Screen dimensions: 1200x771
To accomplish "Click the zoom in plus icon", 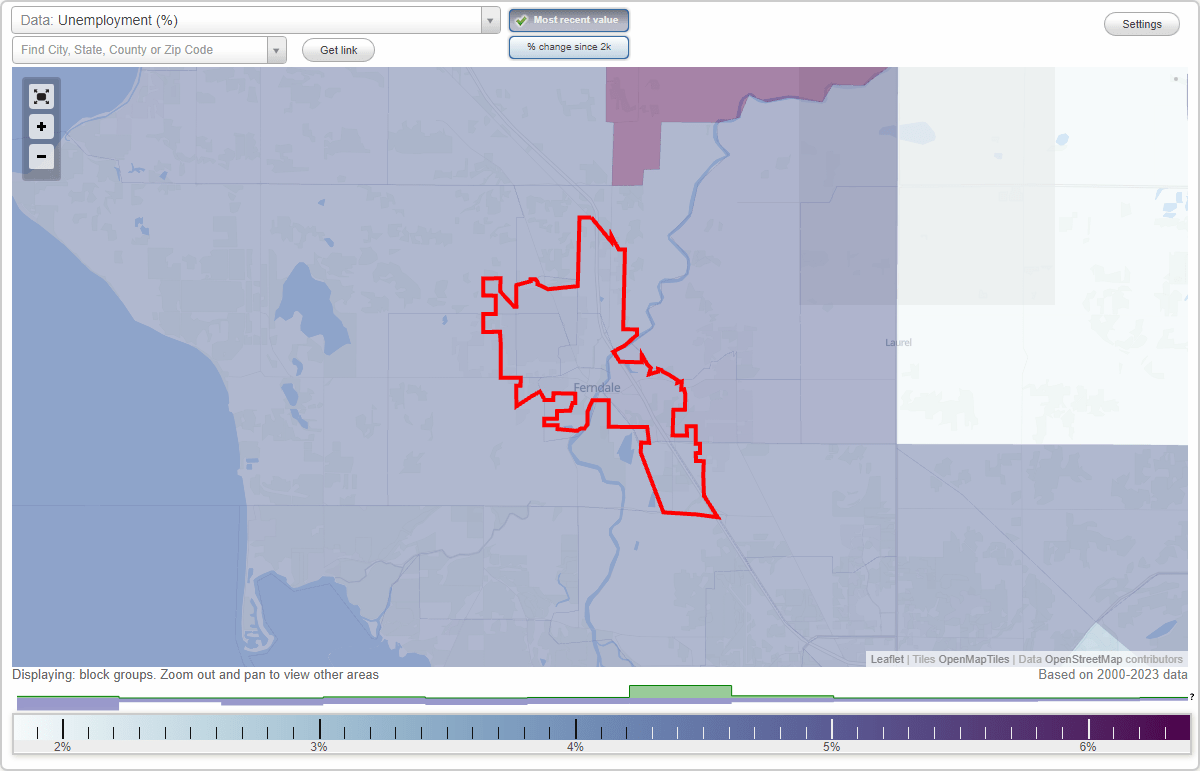I will point(41,127).
